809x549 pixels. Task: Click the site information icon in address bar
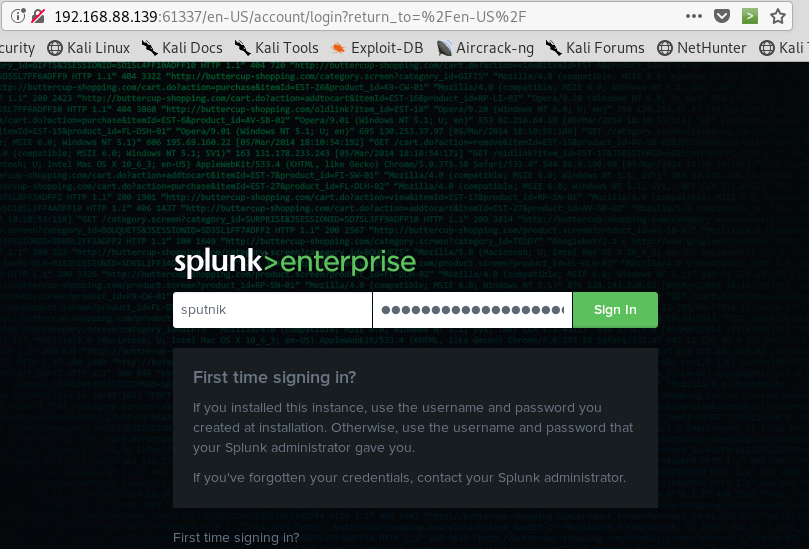[x=18, y=16]
